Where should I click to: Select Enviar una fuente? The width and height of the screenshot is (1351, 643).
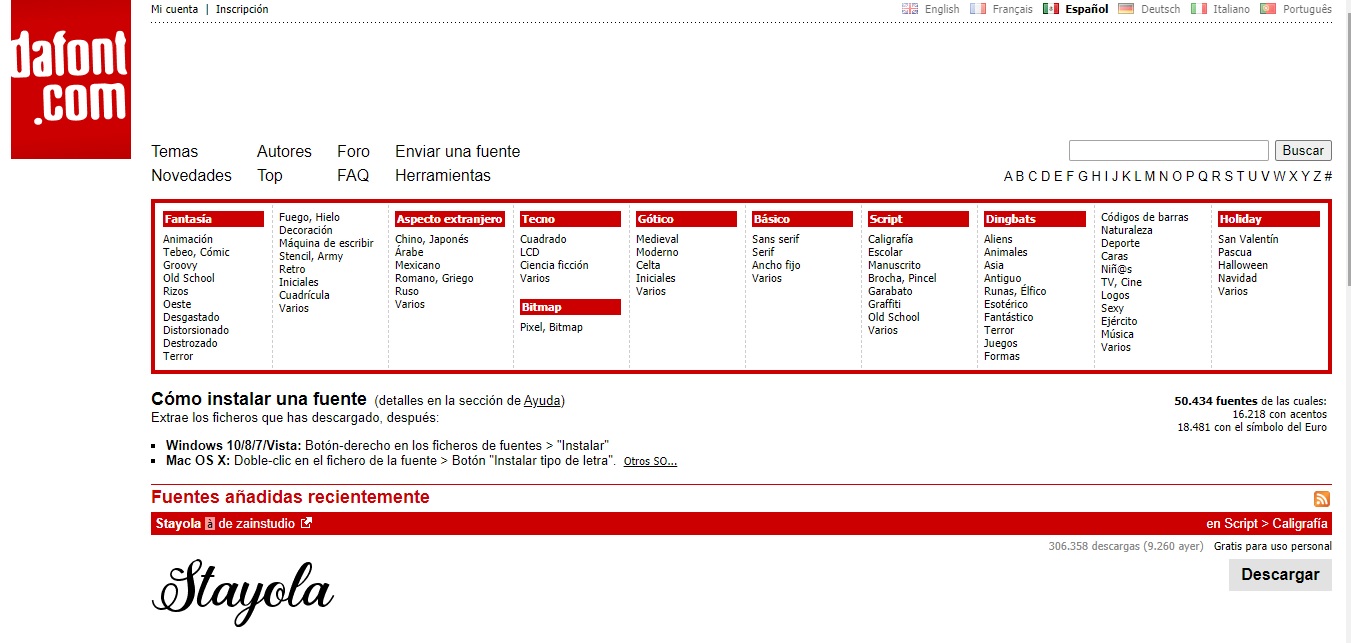tap(457, 152)
